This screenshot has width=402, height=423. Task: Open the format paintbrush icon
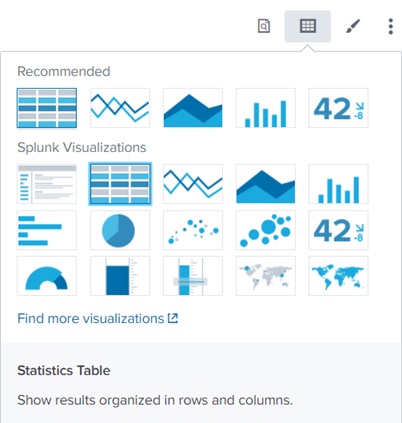coord(352,26)
